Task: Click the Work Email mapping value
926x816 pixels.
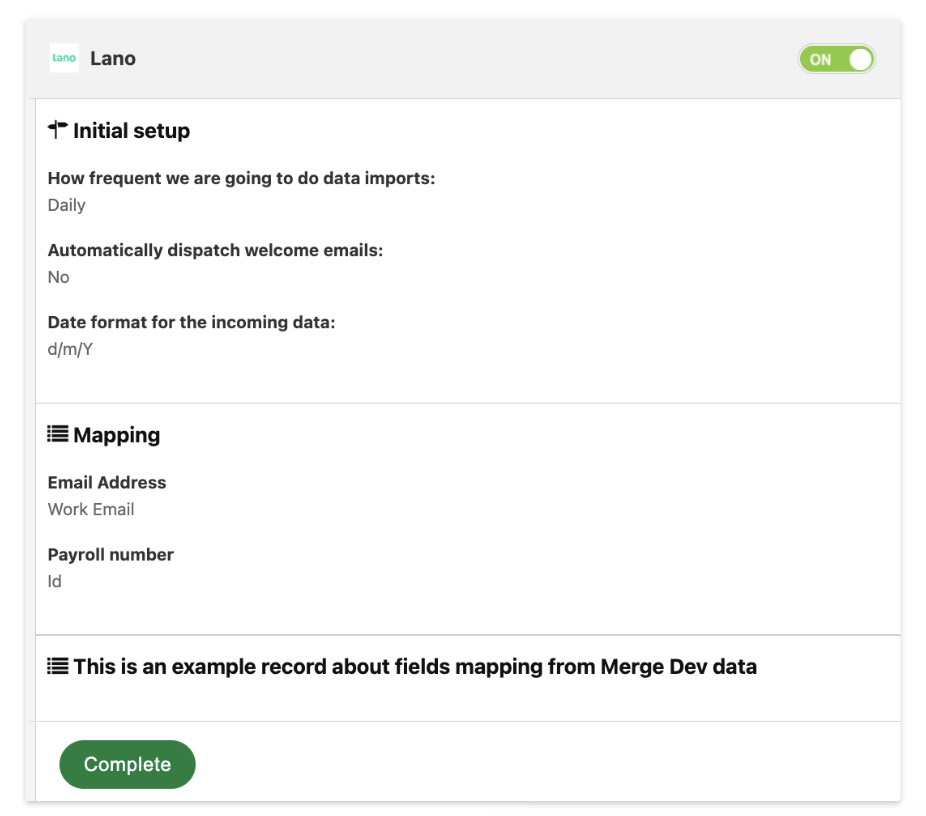Action: 91,510
